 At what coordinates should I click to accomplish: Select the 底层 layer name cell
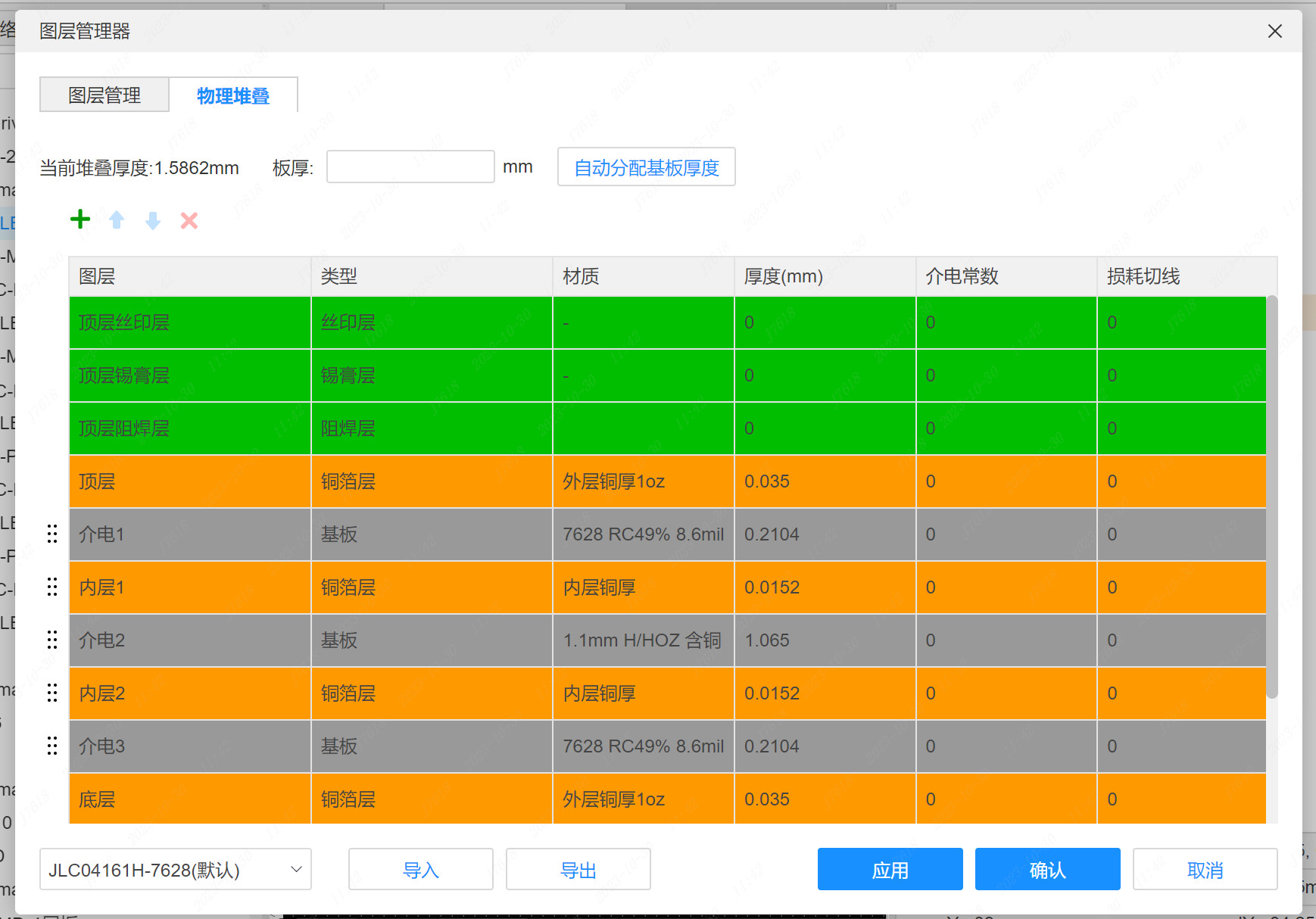(190, 799)
